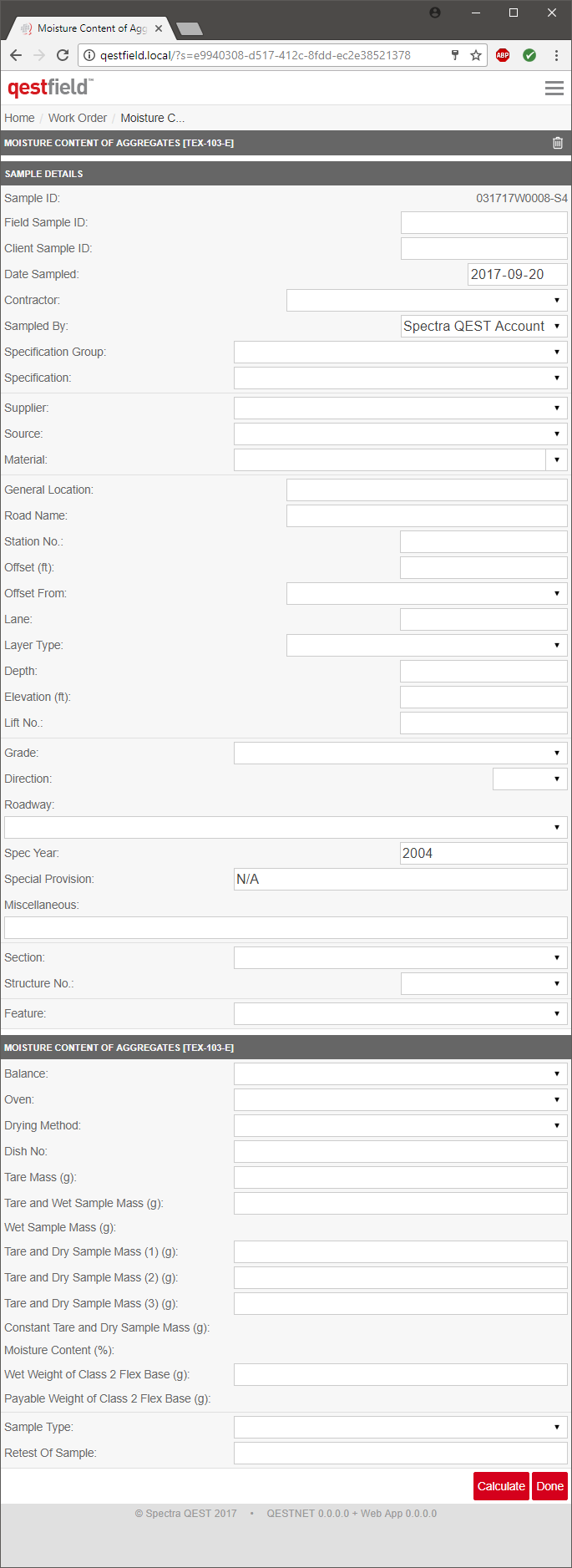Select the Balance dropdown
The height and width of the screenshot is (1568, 572).
click(x=400, y=1074)
